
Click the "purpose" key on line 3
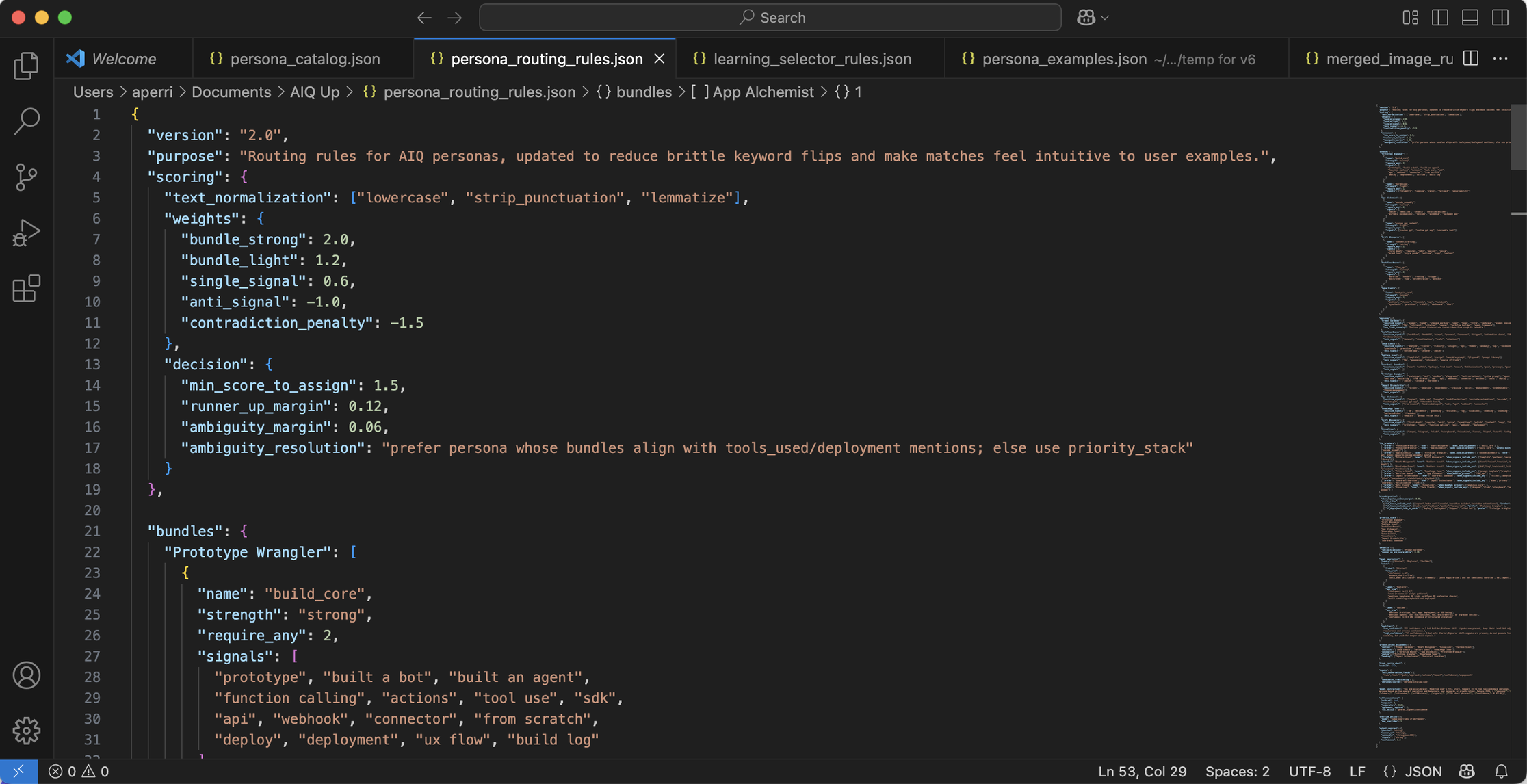185,156
